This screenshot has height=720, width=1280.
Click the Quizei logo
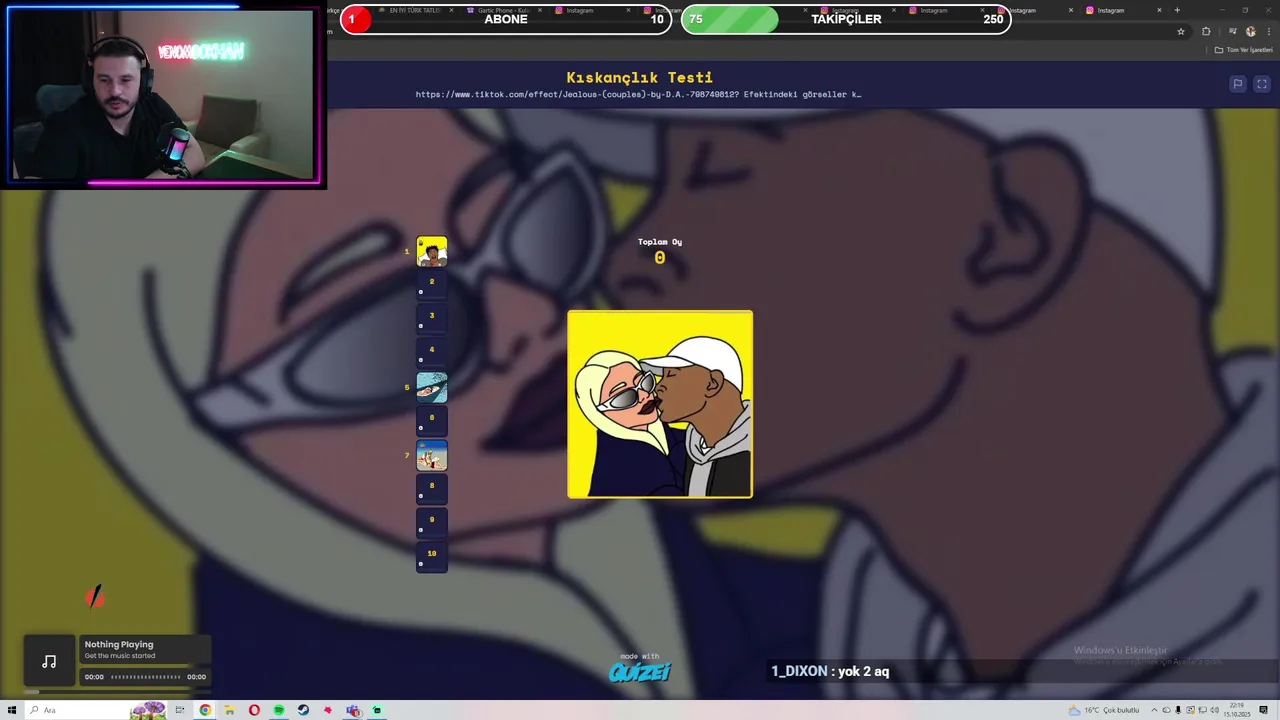pos(640,671)
